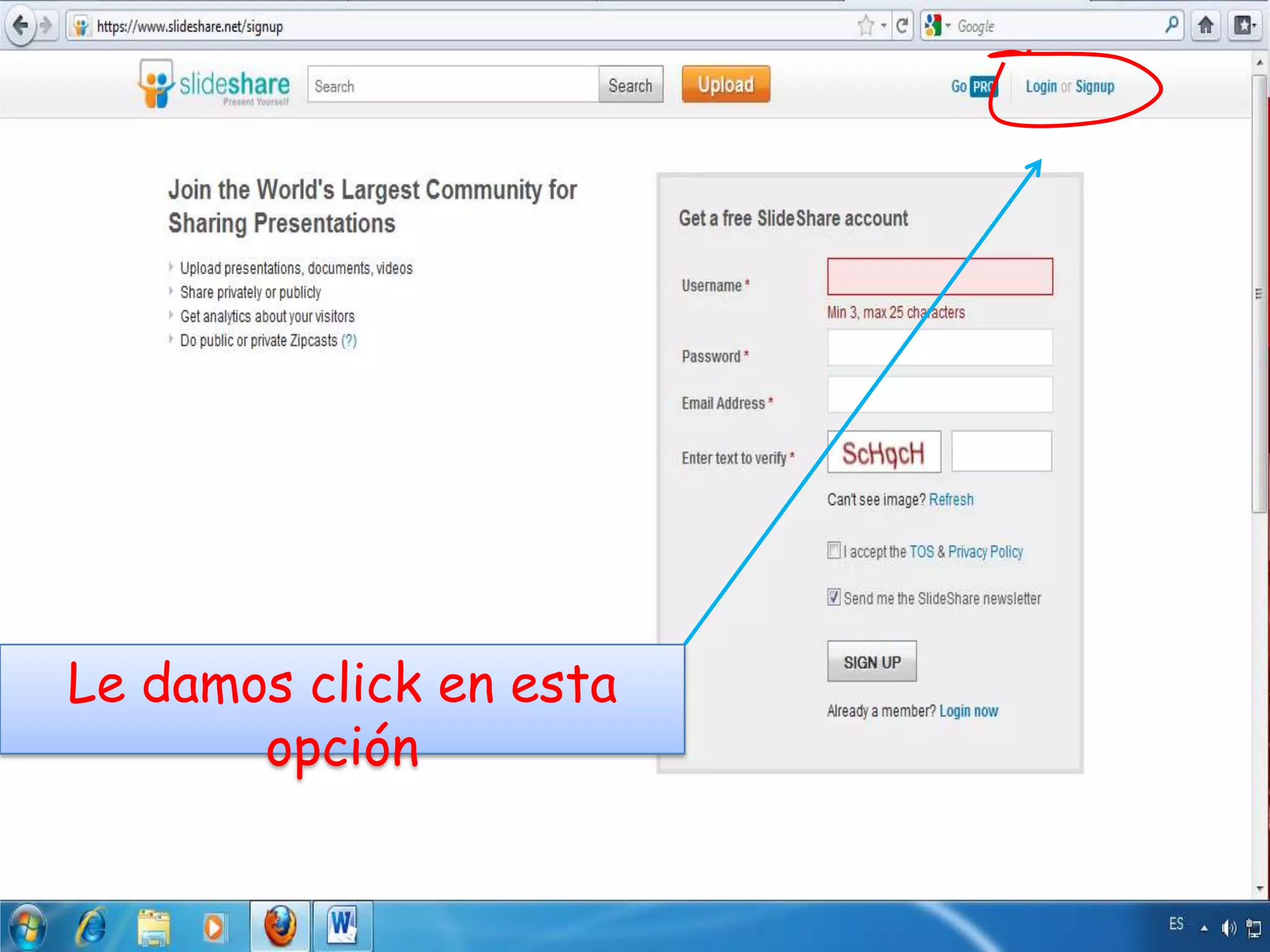Click the orange Upload button
Screen dimensions: 1270x952
click(x=726, y=84)
